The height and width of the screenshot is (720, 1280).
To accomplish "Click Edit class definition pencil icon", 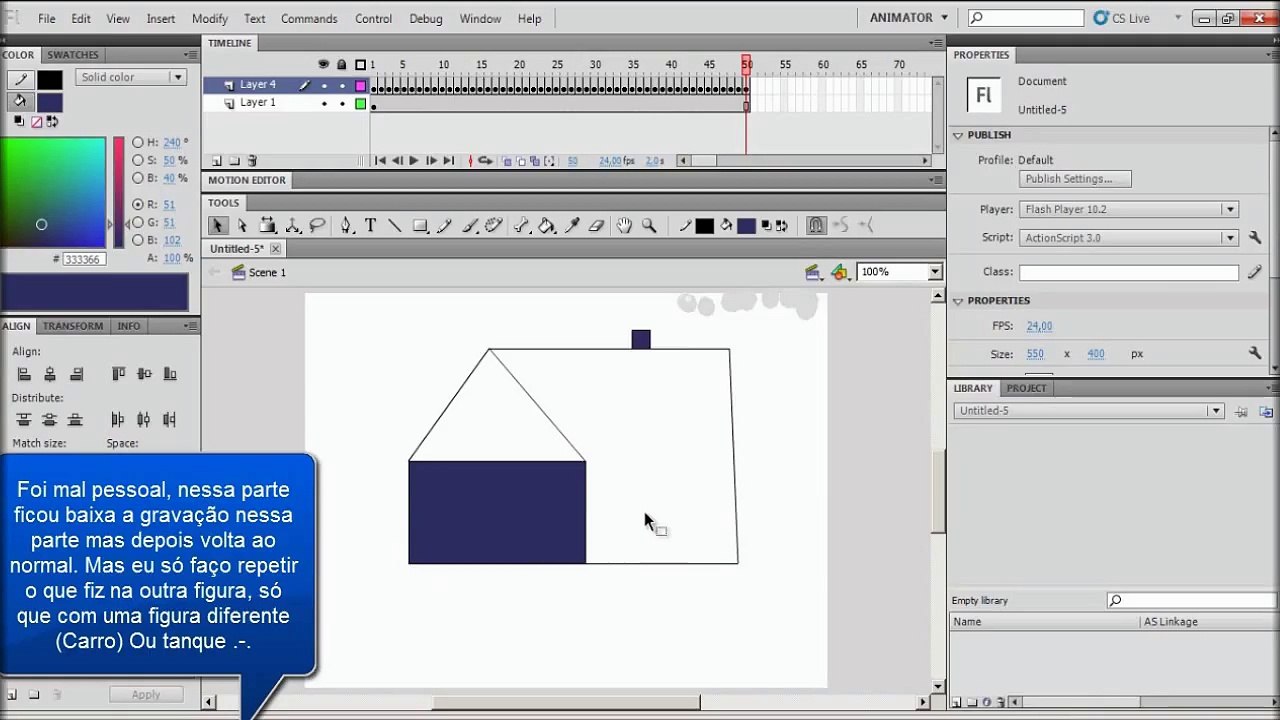I will pyautogui.click(x=1255, y=271).
